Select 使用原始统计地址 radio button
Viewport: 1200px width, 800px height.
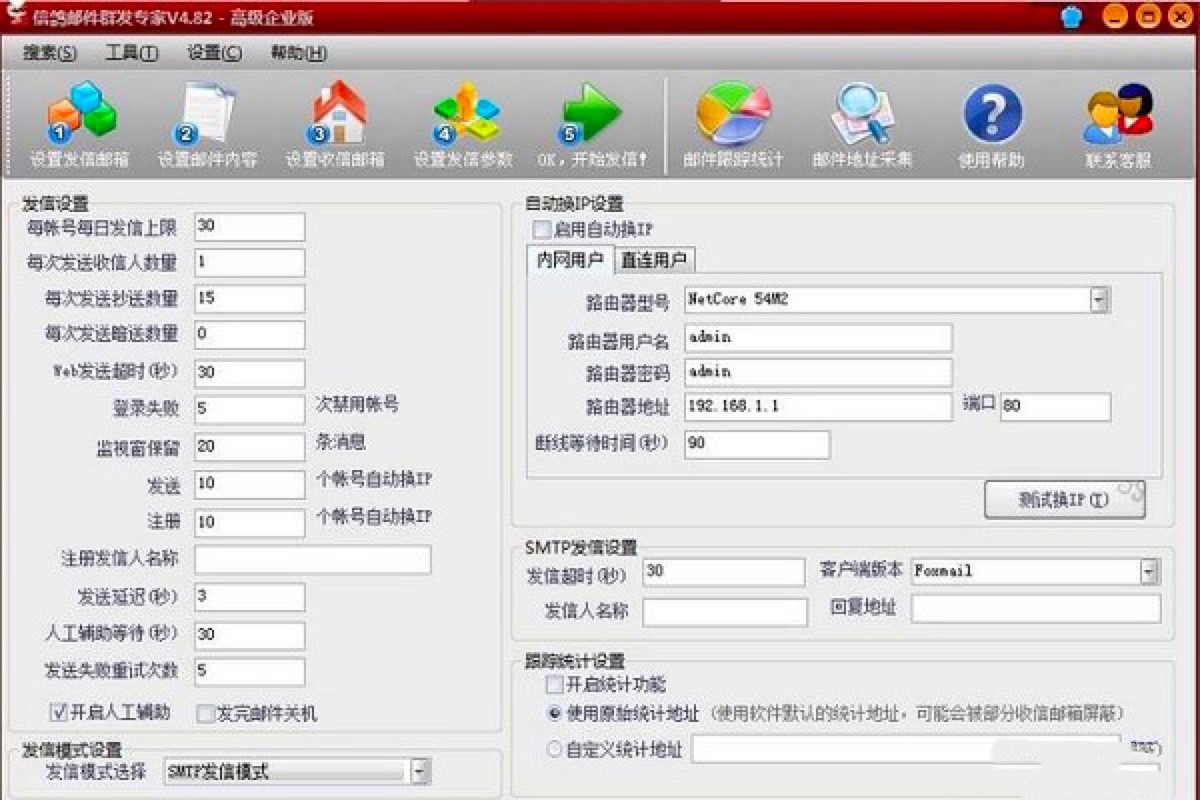click(555, 714)
